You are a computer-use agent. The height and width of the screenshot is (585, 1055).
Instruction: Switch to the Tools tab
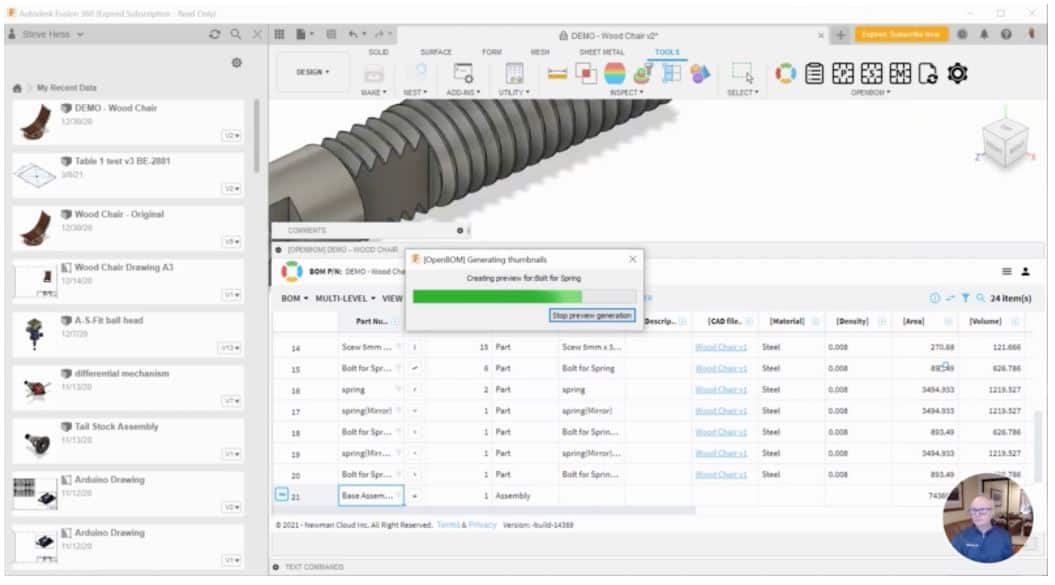667,52
